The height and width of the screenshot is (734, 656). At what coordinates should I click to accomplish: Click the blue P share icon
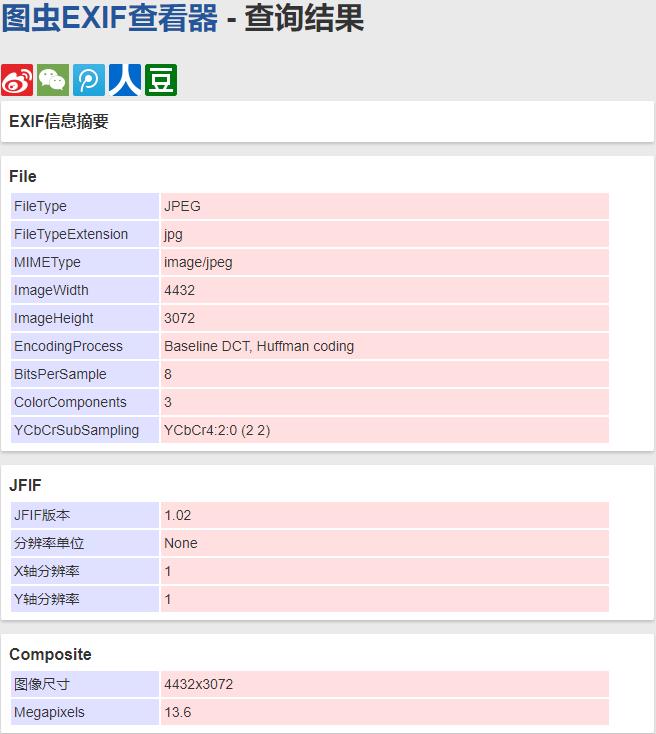[x=89, y=80]
